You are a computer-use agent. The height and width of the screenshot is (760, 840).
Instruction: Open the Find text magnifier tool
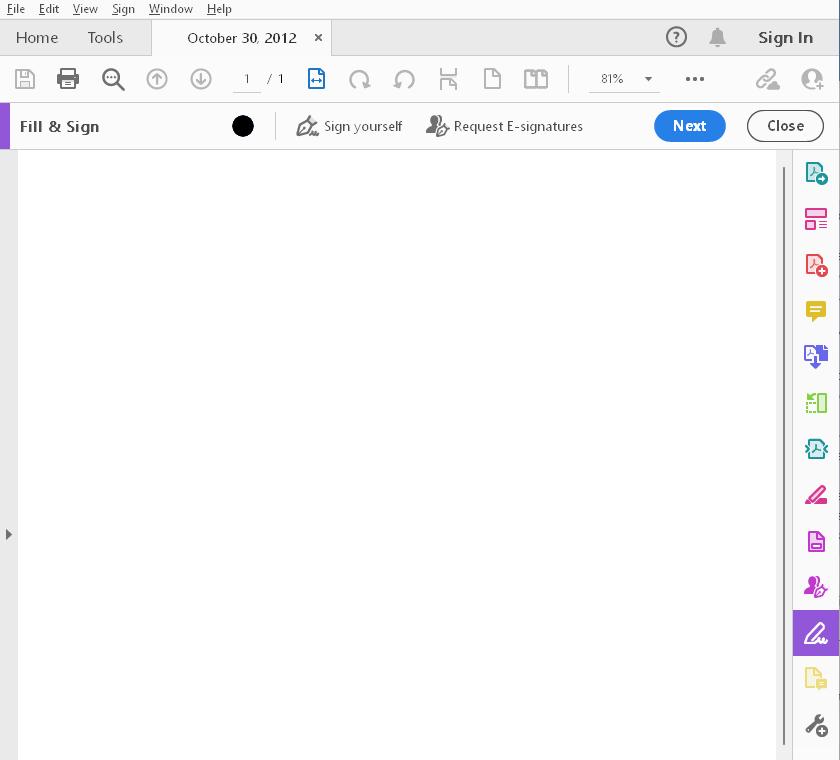coord(113,79)
